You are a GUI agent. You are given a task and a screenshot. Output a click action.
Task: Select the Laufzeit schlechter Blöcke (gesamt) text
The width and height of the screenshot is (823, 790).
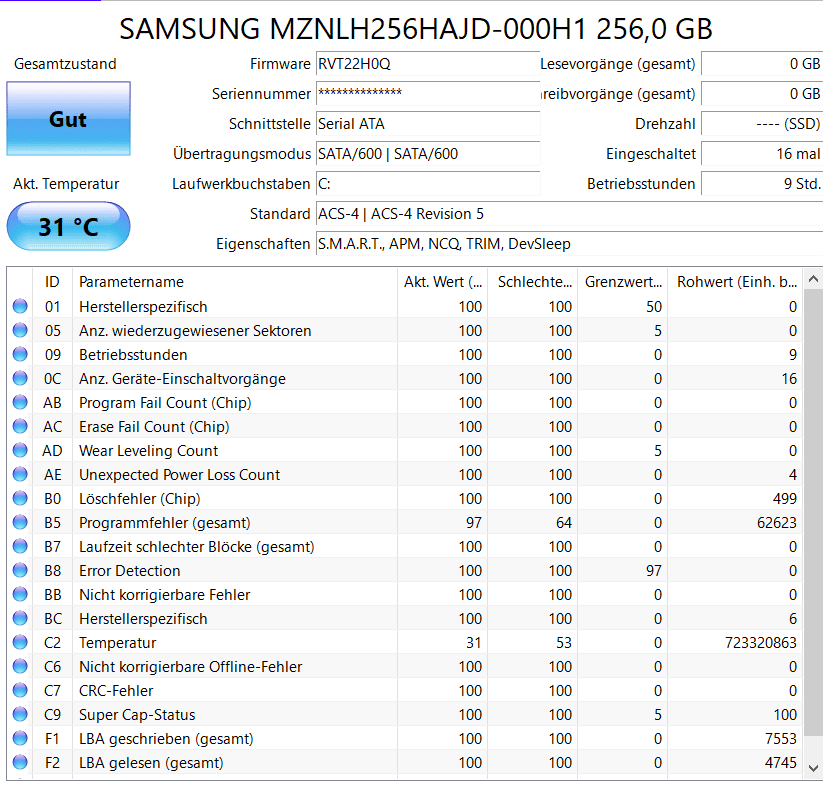pos(197,547)
